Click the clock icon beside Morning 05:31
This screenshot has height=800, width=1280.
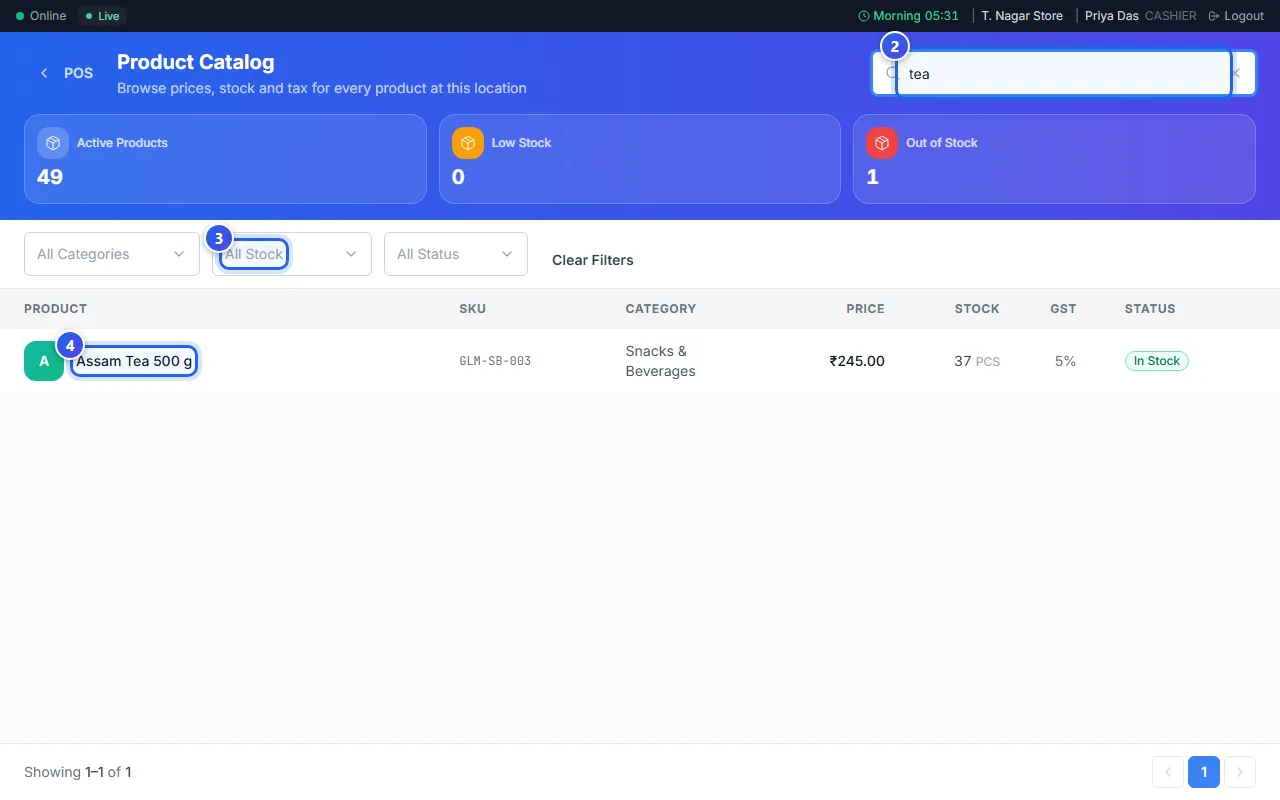pos(864,16)
